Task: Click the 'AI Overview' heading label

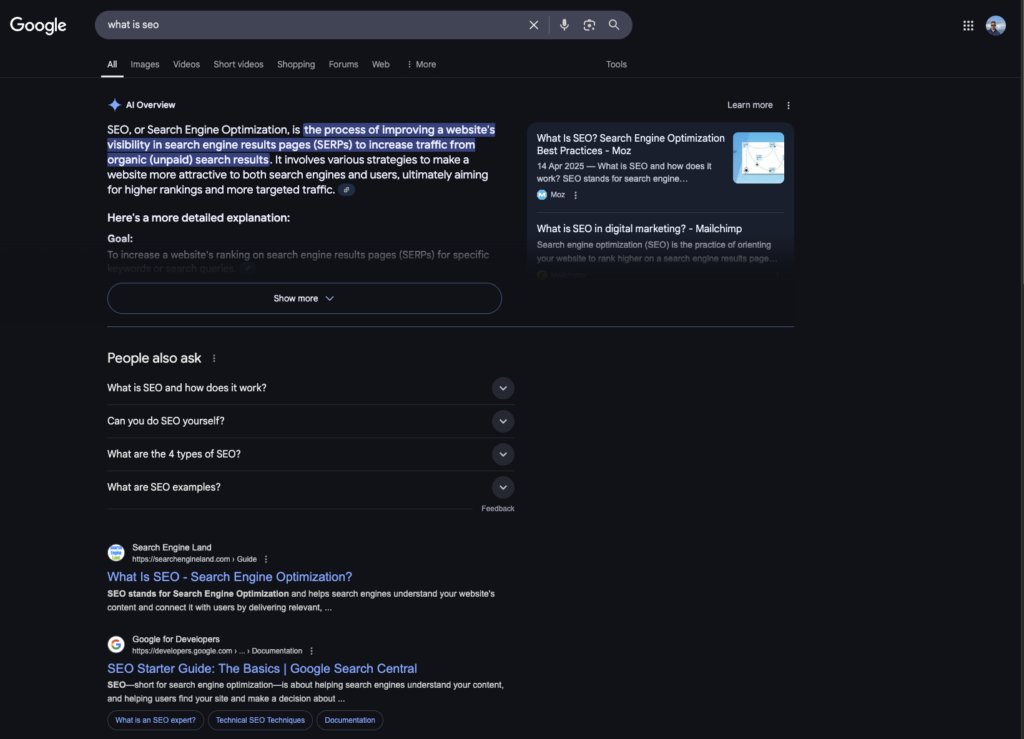Action: click(x=150, y=105)
